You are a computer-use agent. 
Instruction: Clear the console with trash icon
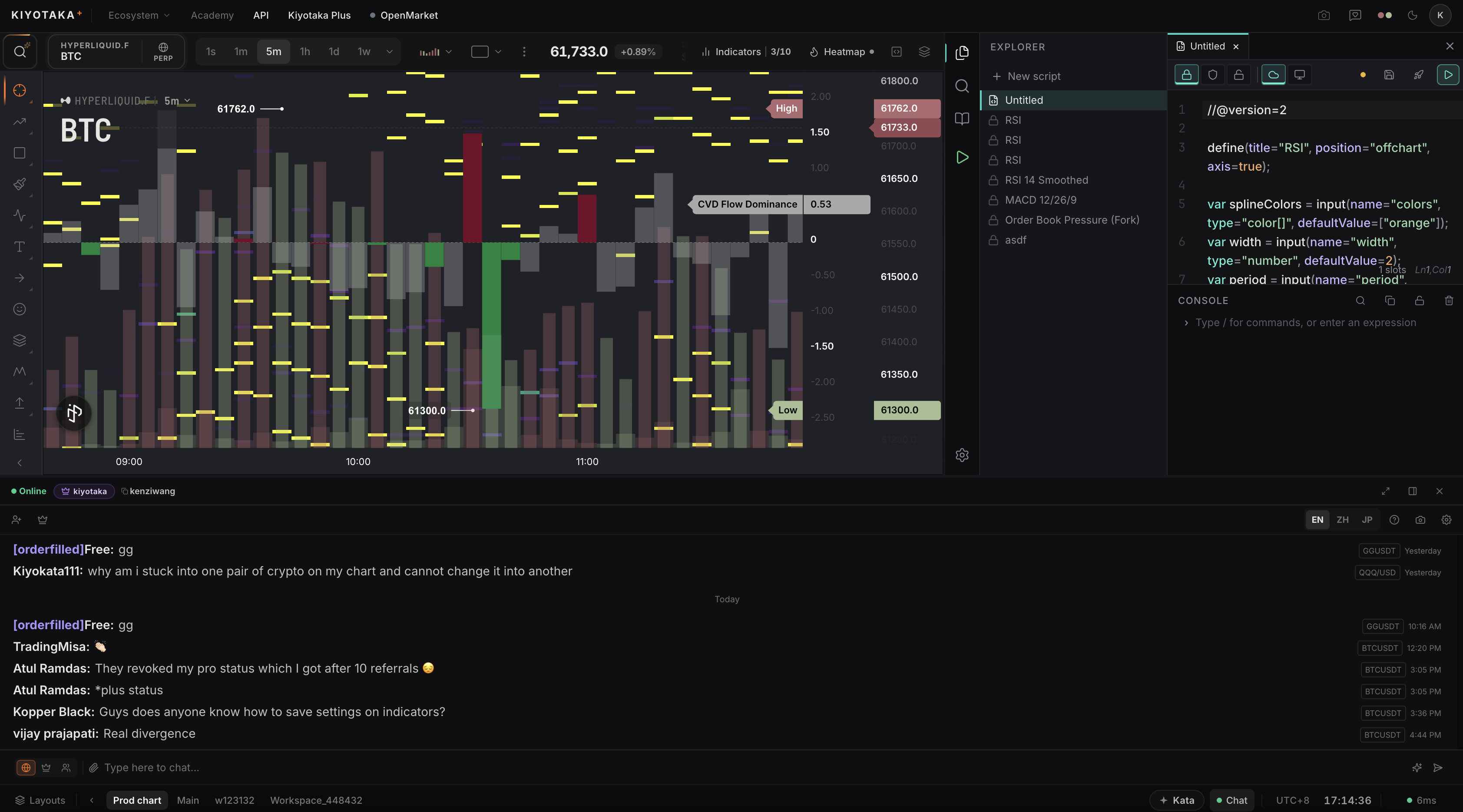1449,300
